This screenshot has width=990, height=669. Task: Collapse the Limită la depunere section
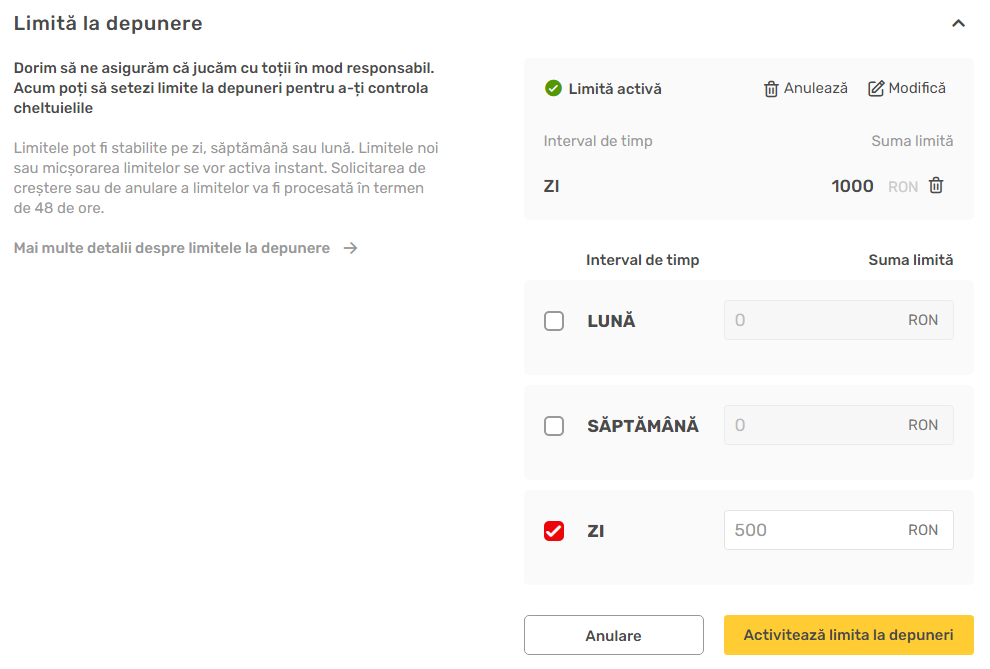click(x=958, y=24)
